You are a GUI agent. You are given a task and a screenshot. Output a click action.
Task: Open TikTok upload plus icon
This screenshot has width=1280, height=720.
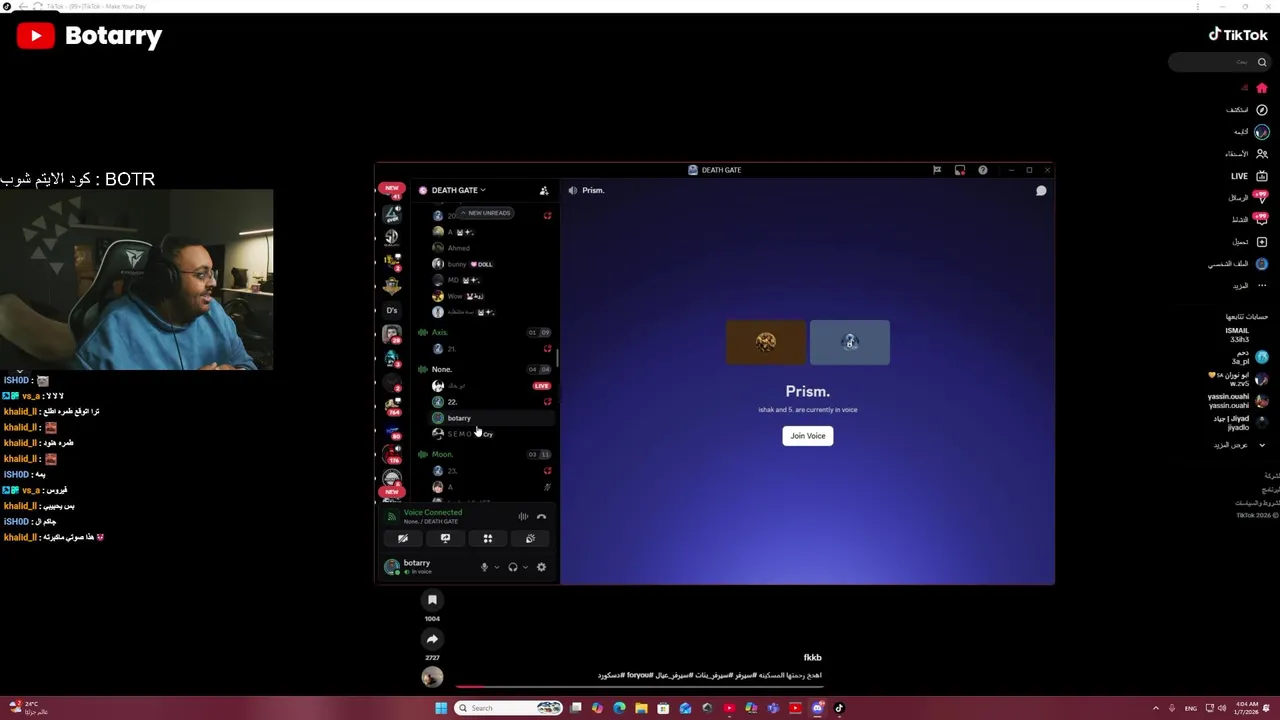pos(1262,242)
